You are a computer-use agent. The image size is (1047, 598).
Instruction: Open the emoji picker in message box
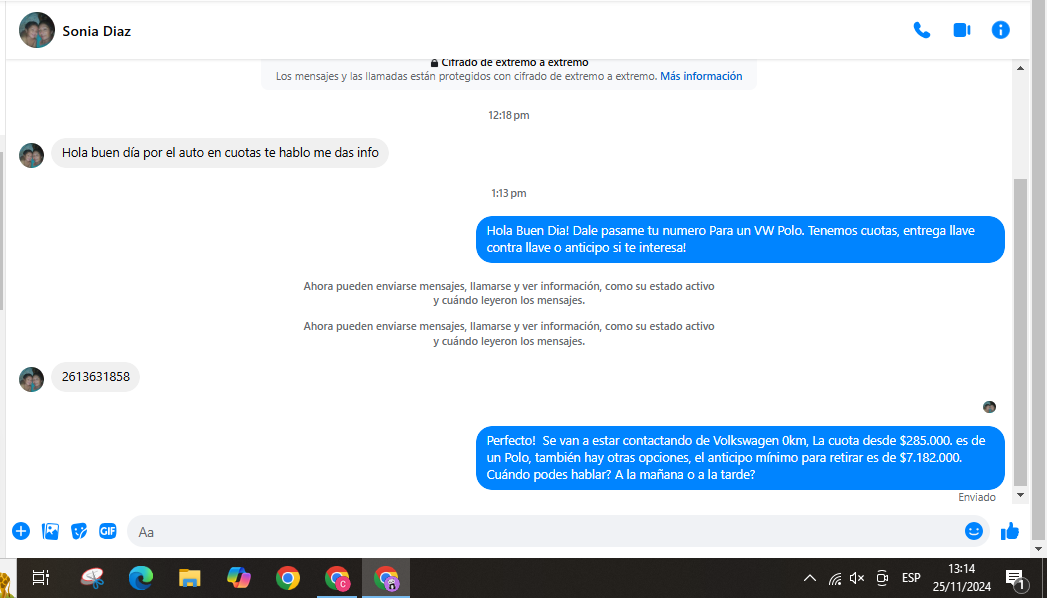point(973,531)
